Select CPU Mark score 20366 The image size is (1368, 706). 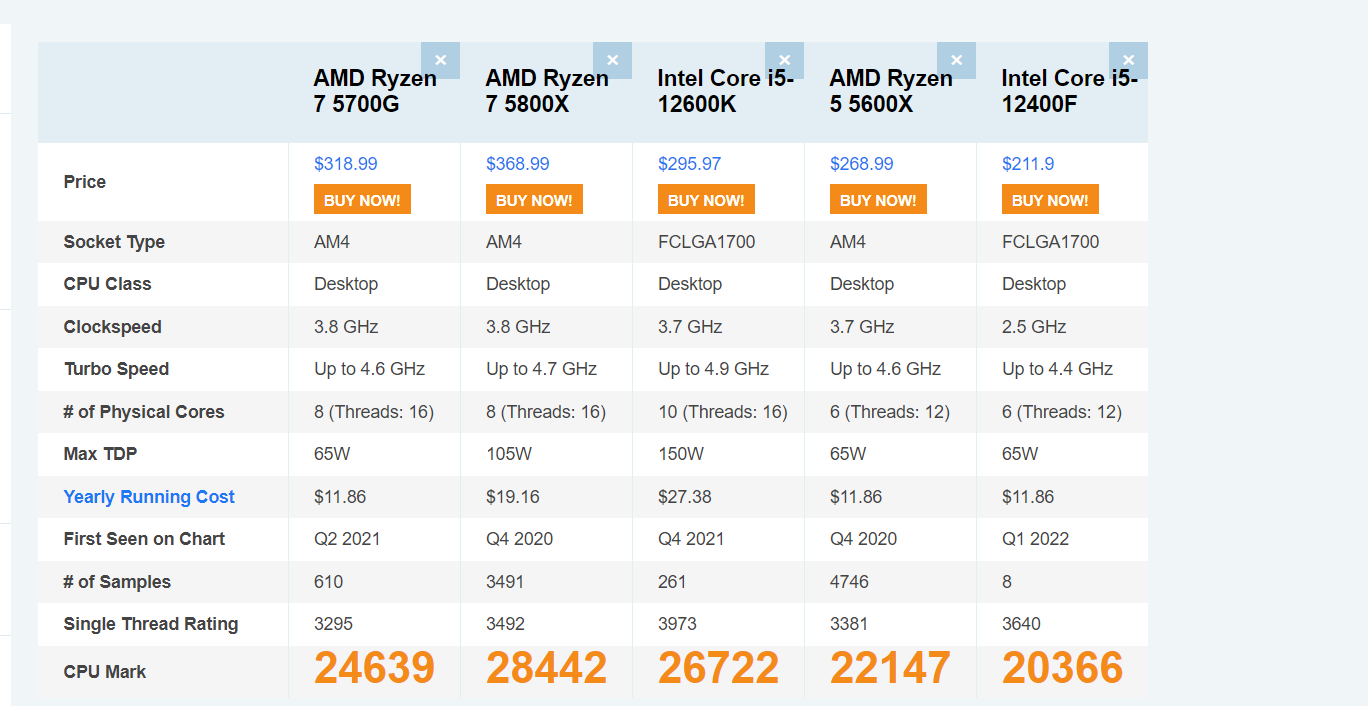tap(1063, 668)
